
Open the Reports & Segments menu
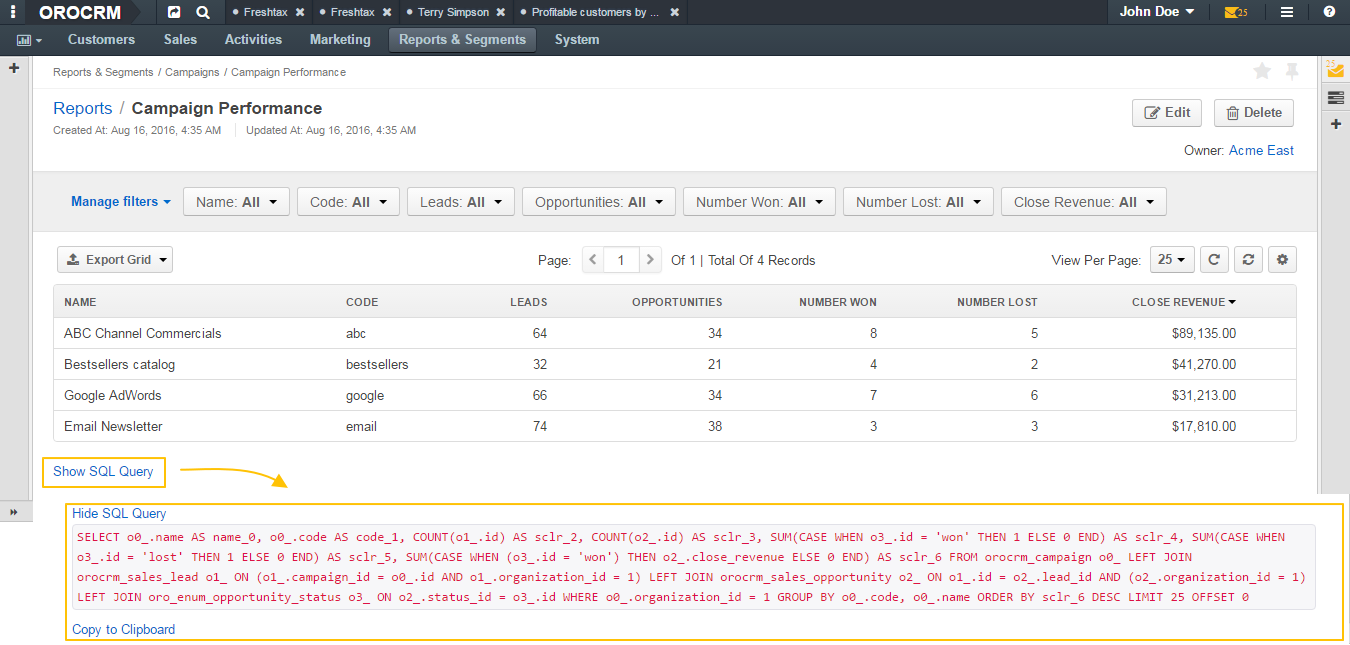pos(462,40)
